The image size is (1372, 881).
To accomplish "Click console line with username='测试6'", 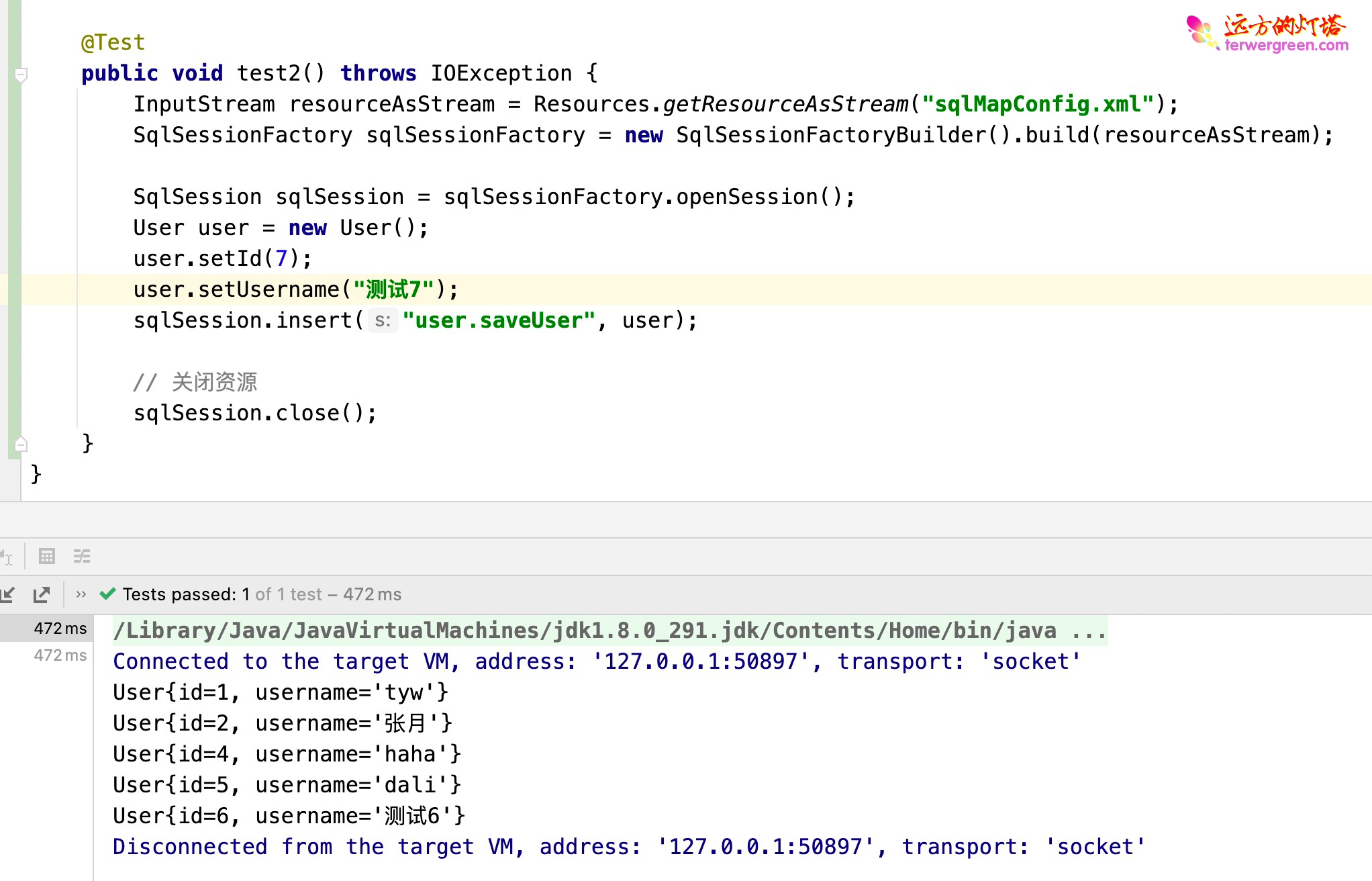I will pyautogui.click(x=289, y=816).
